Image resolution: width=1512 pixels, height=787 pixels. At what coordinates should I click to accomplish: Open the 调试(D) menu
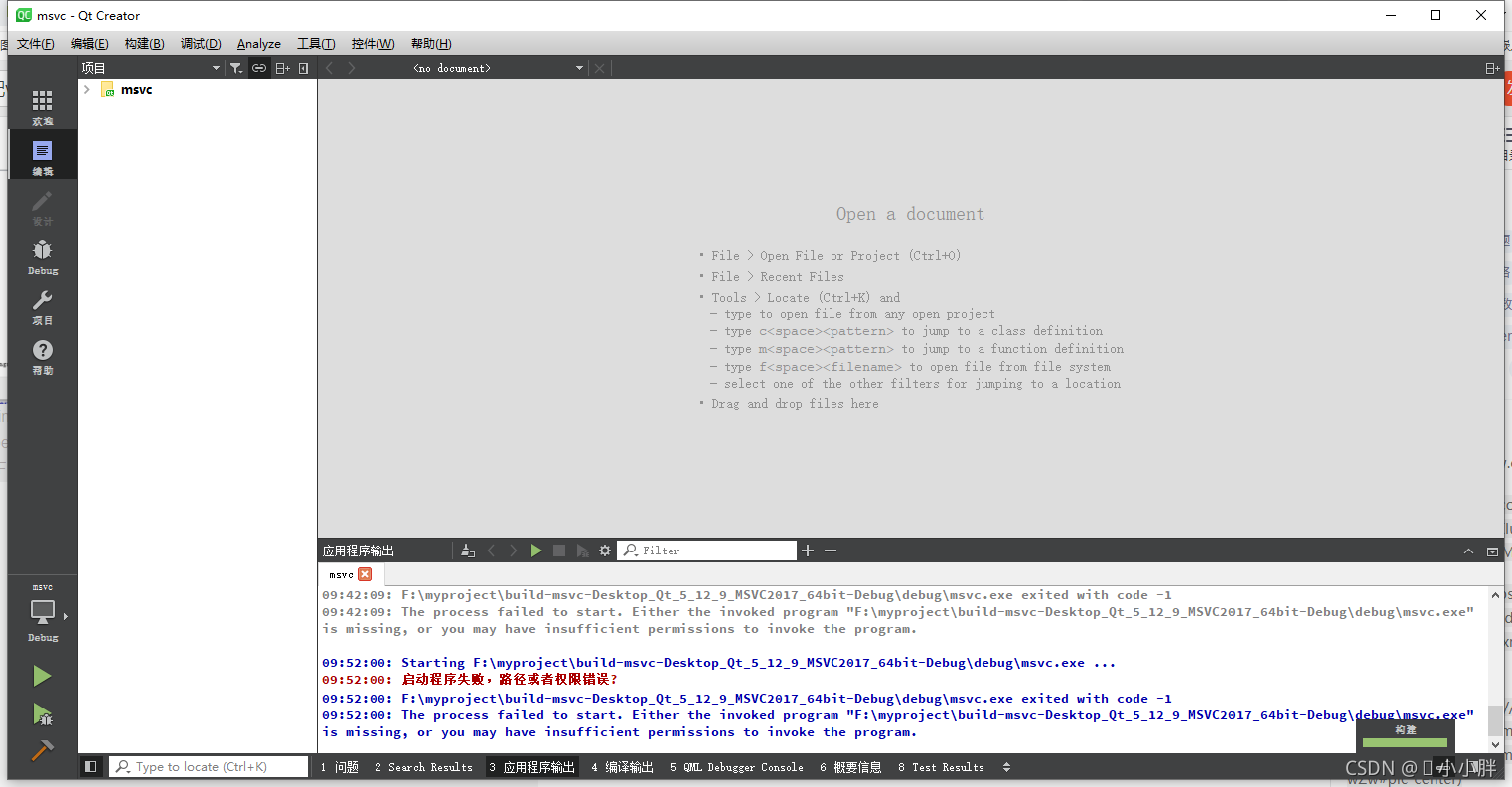click(201, 44)
